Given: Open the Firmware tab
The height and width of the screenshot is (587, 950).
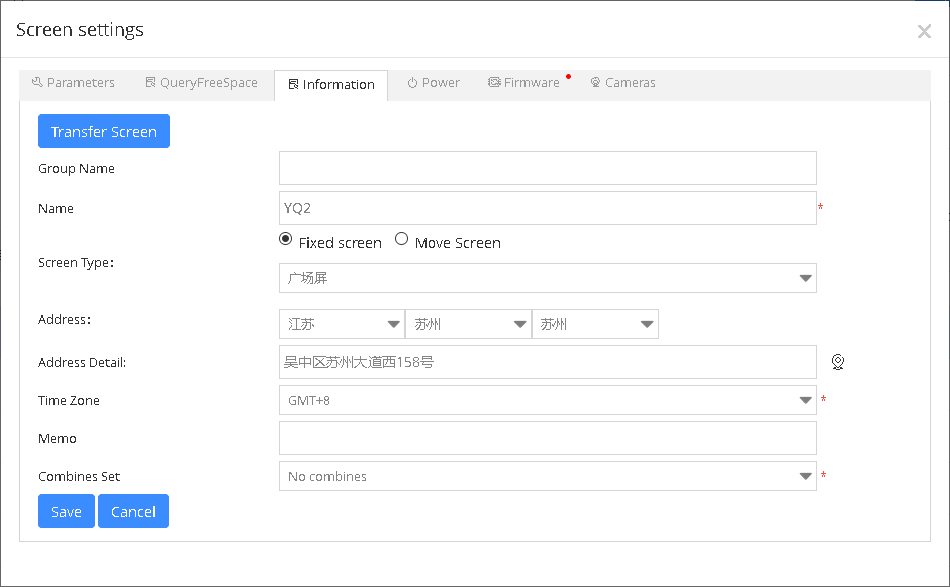Looking at the screenshot, I should point(525,83).
